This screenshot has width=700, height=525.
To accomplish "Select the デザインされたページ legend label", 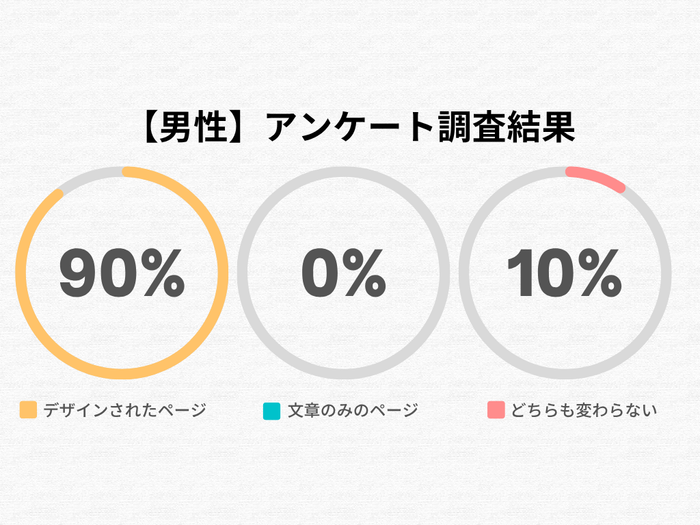I will tap(124, 410).
